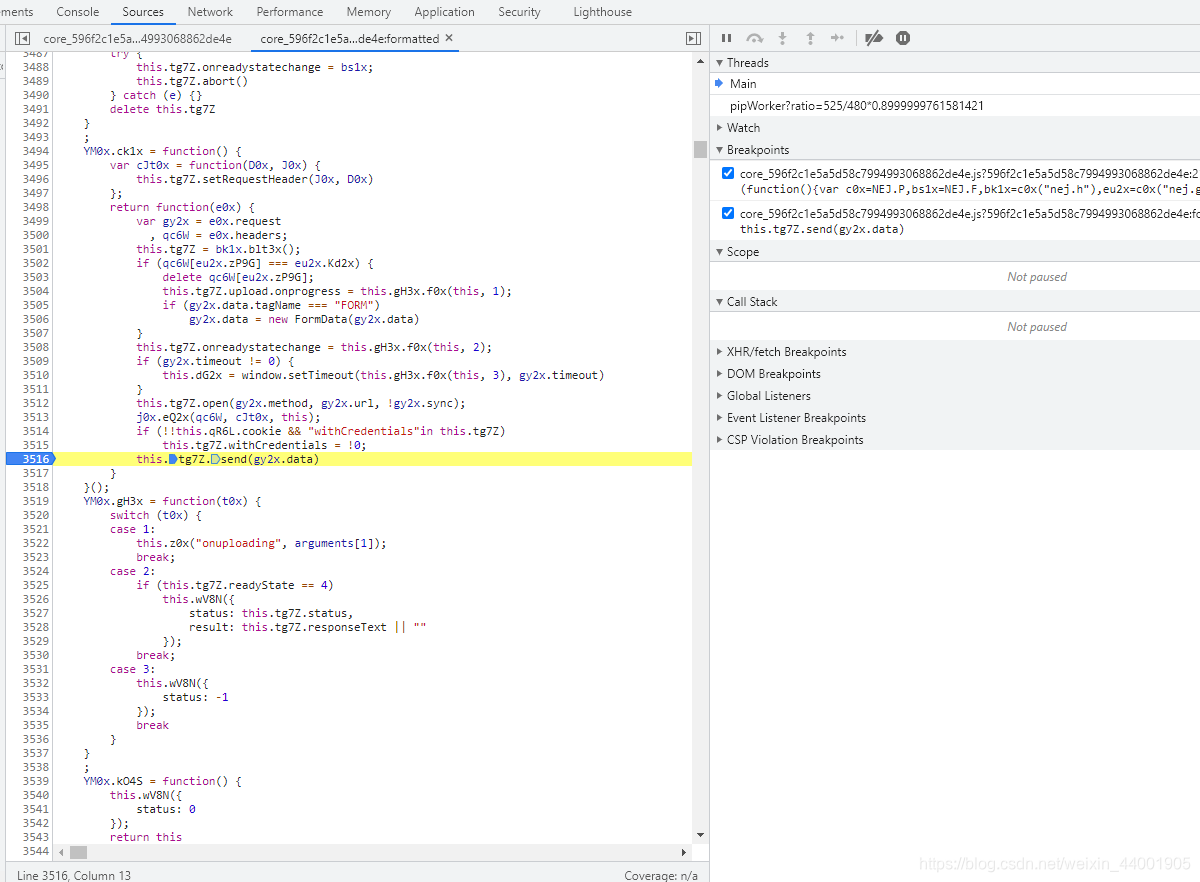1200x882 pixels.
Task: Open the Console tab
Action: 78,12
